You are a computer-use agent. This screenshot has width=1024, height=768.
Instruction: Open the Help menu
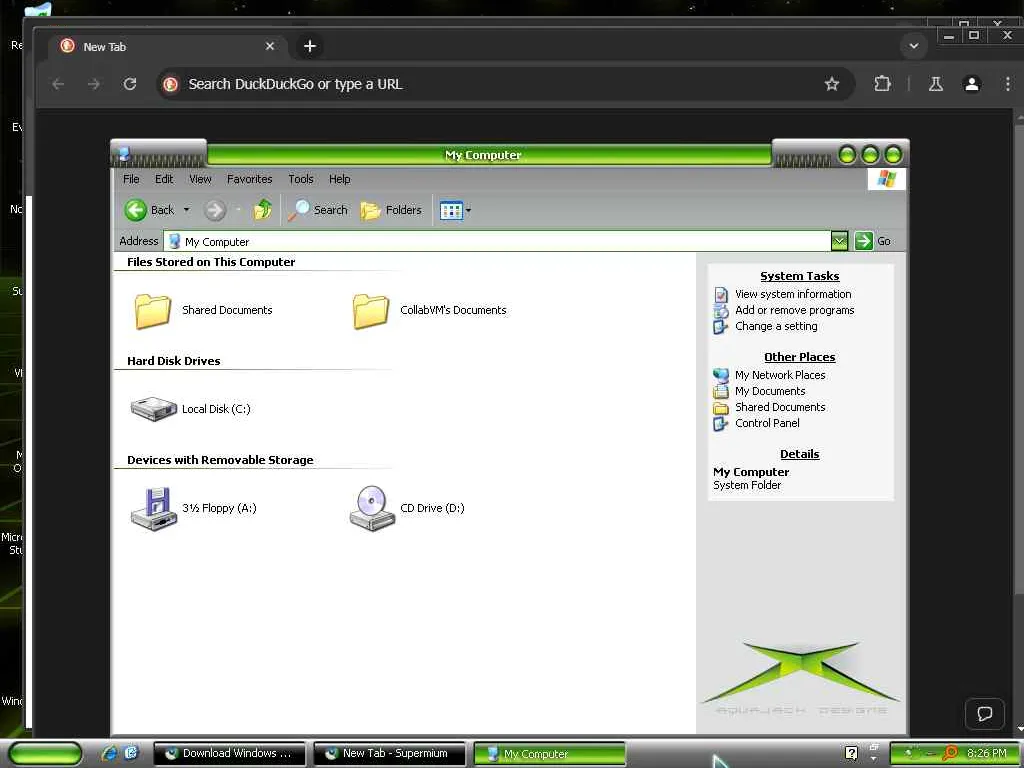point(340,179)
